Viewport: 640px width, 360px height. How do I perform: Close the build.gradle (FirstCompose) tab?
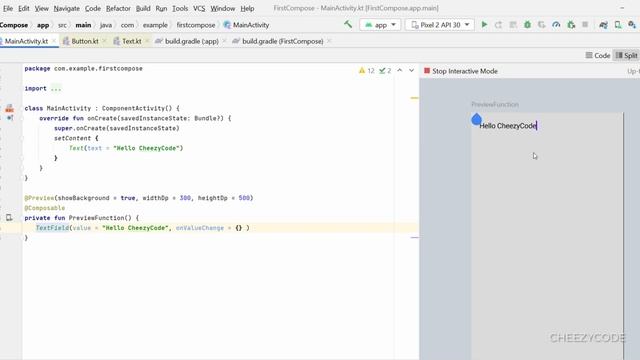point(329,41)
